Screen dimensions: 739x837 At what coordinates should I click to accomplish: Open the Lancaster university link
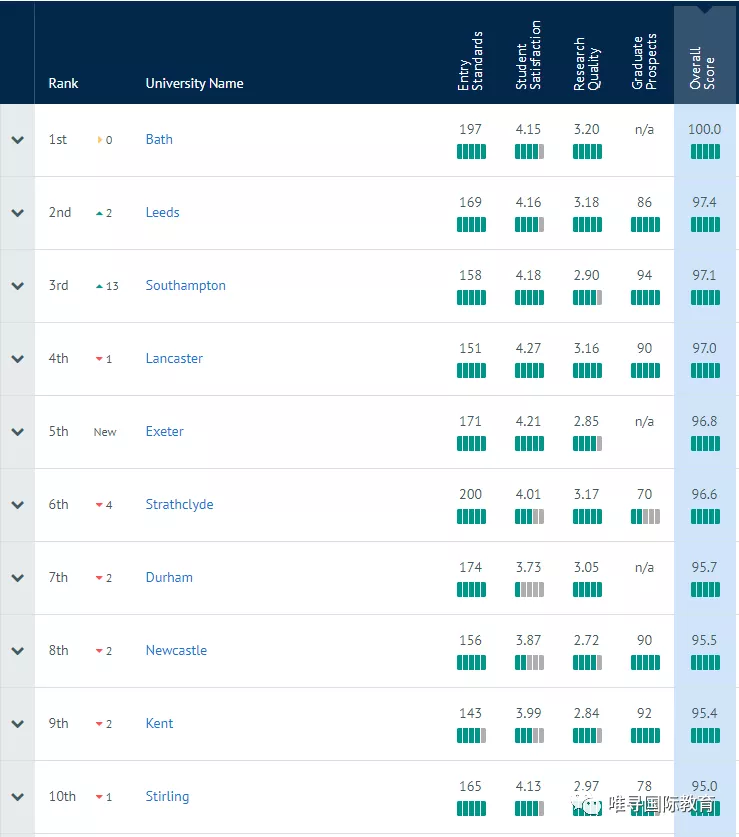[174, 358]
